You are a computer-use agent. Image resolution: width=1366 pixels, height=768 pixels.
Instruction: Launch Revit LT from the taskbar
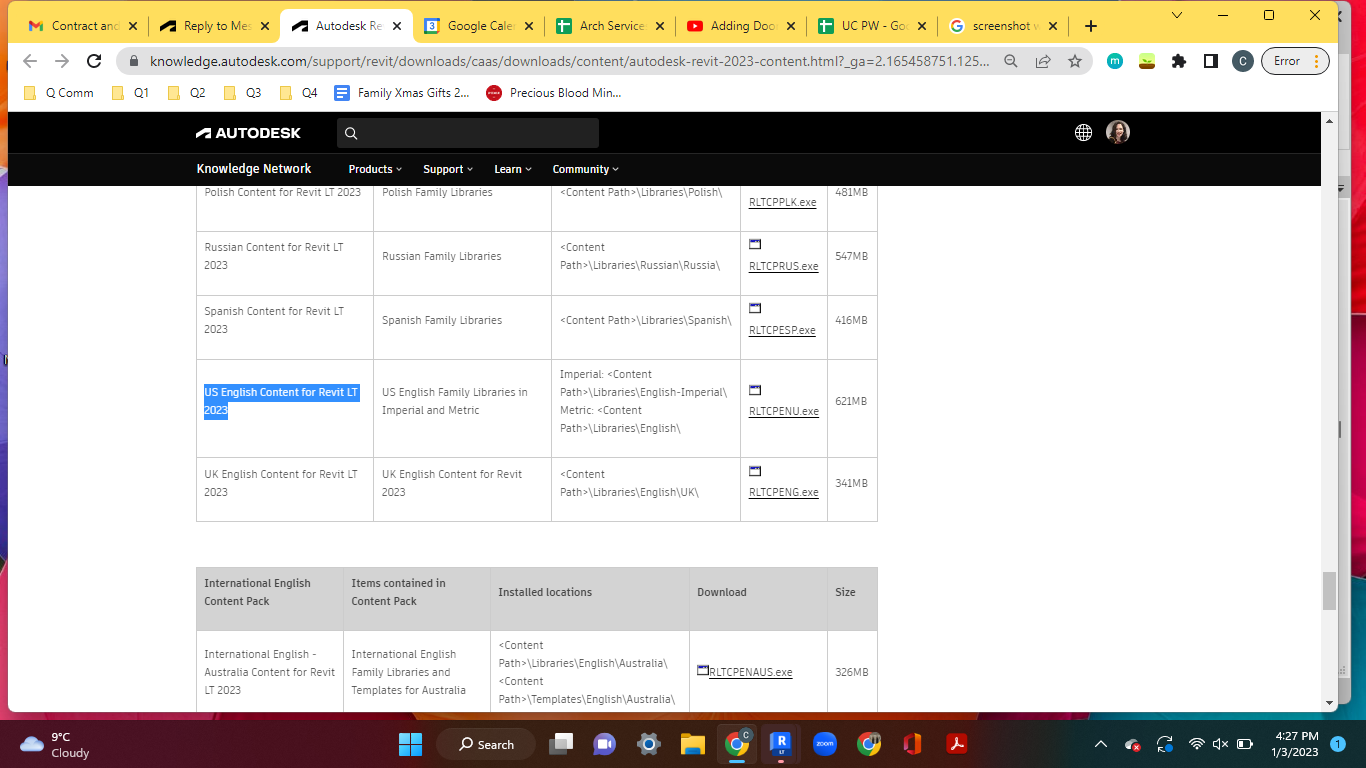pos(781,744)
